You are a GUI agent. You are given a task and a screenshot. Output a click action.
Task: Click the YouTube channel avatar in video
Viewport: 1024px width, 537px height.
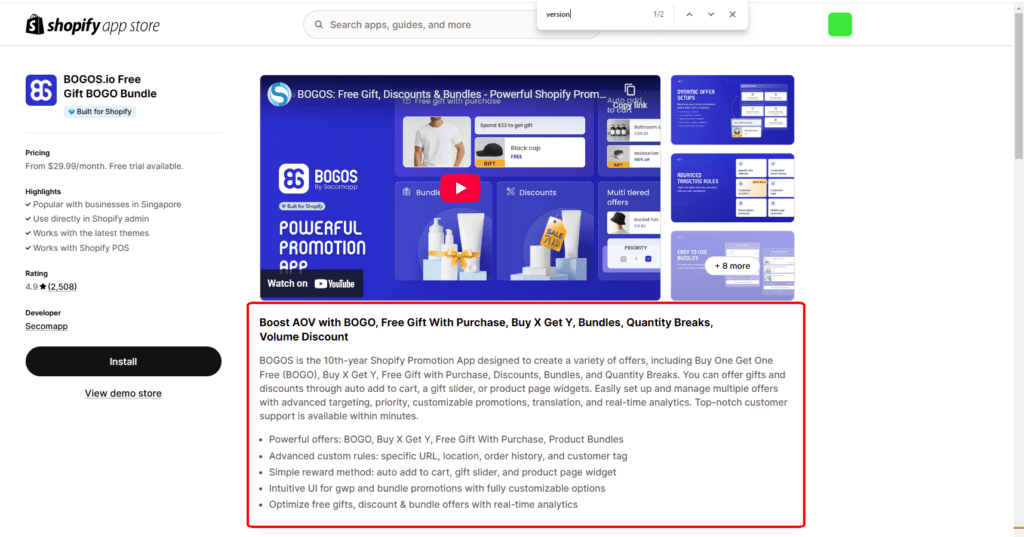[x=280, y=94]
